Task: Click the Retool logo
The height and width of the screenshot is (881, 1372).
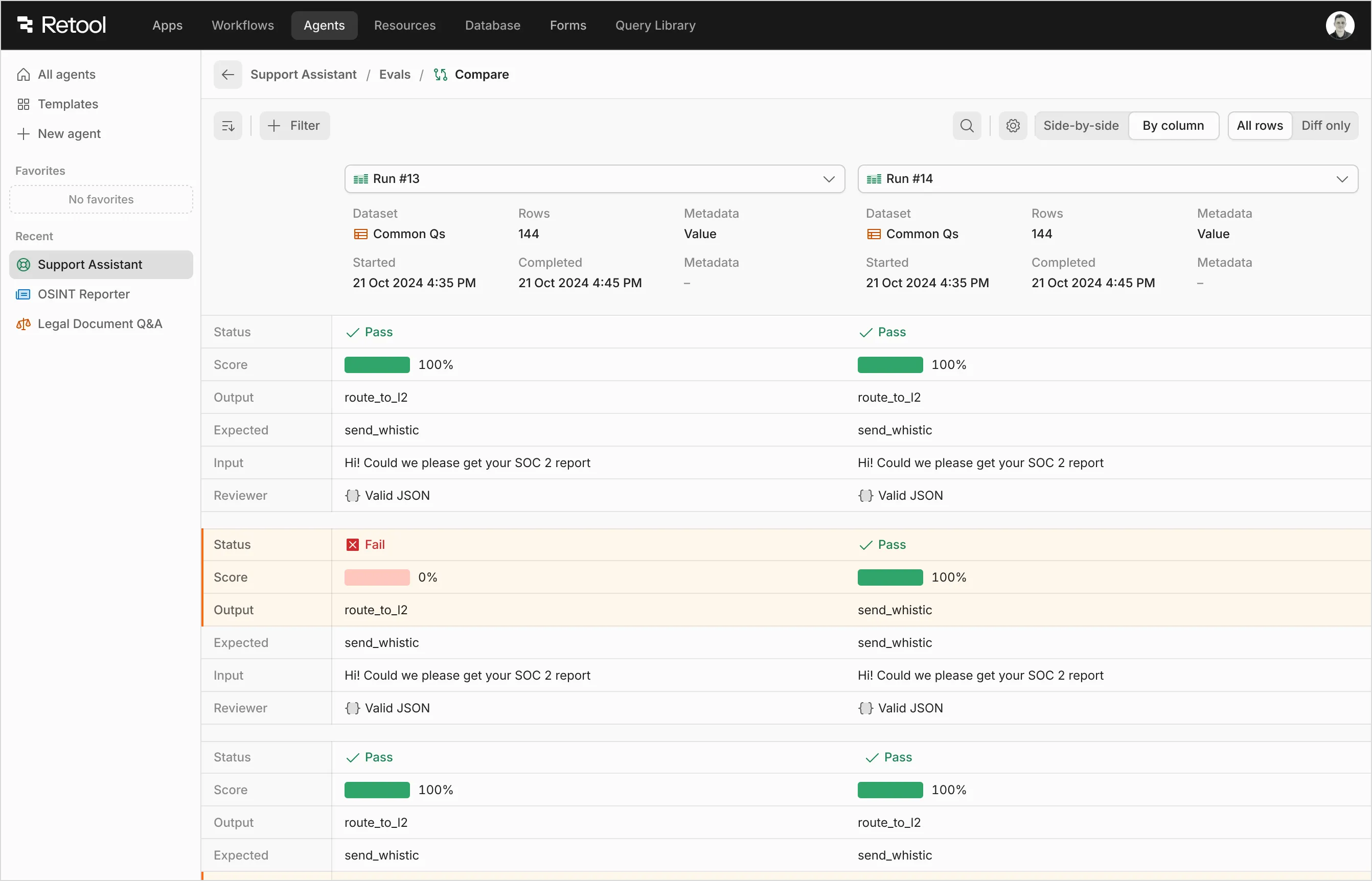Action: [x=60, y=25]
